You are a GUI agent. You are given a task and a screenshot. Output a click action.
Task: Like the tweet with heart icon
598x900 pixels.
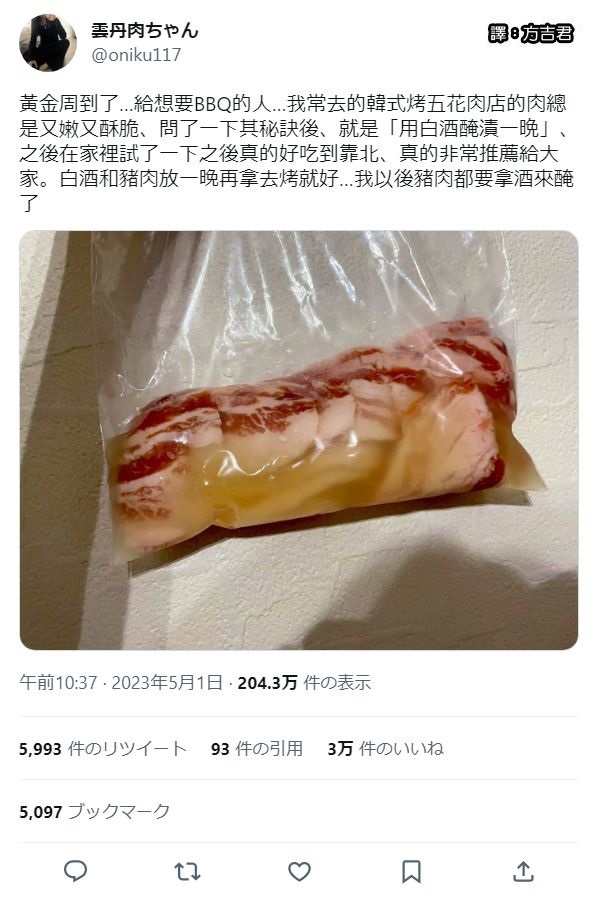(x=299, y=872)
